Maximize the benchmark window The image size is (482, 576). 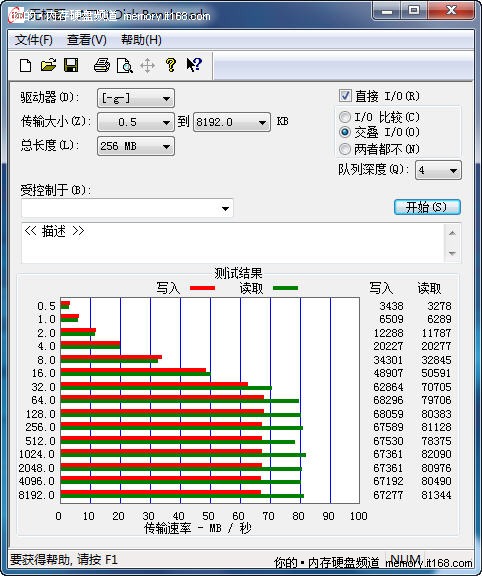(414, 11)
